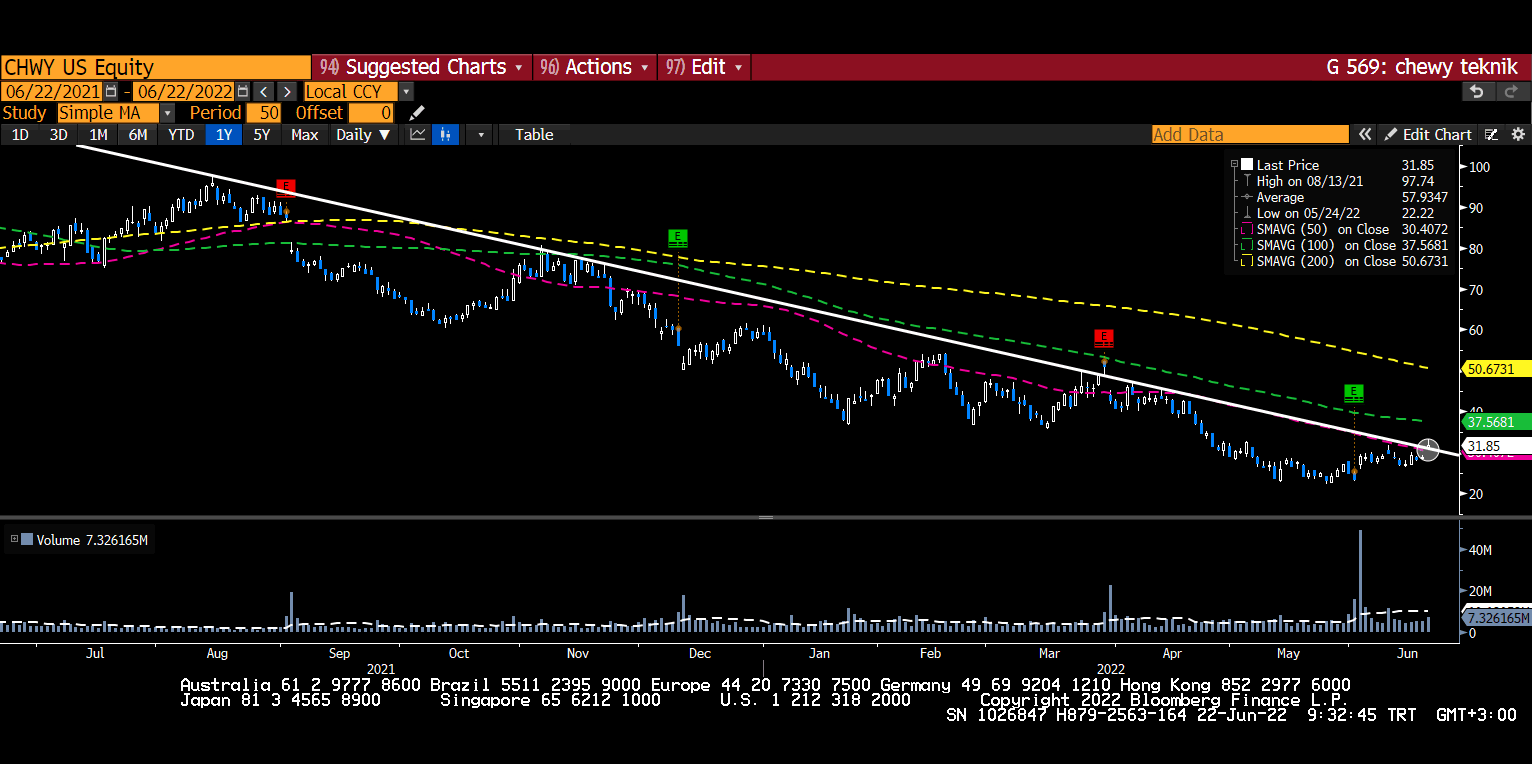
Task: Click the Low on 05/24/22 legend marker
Action: [1246, 213]
